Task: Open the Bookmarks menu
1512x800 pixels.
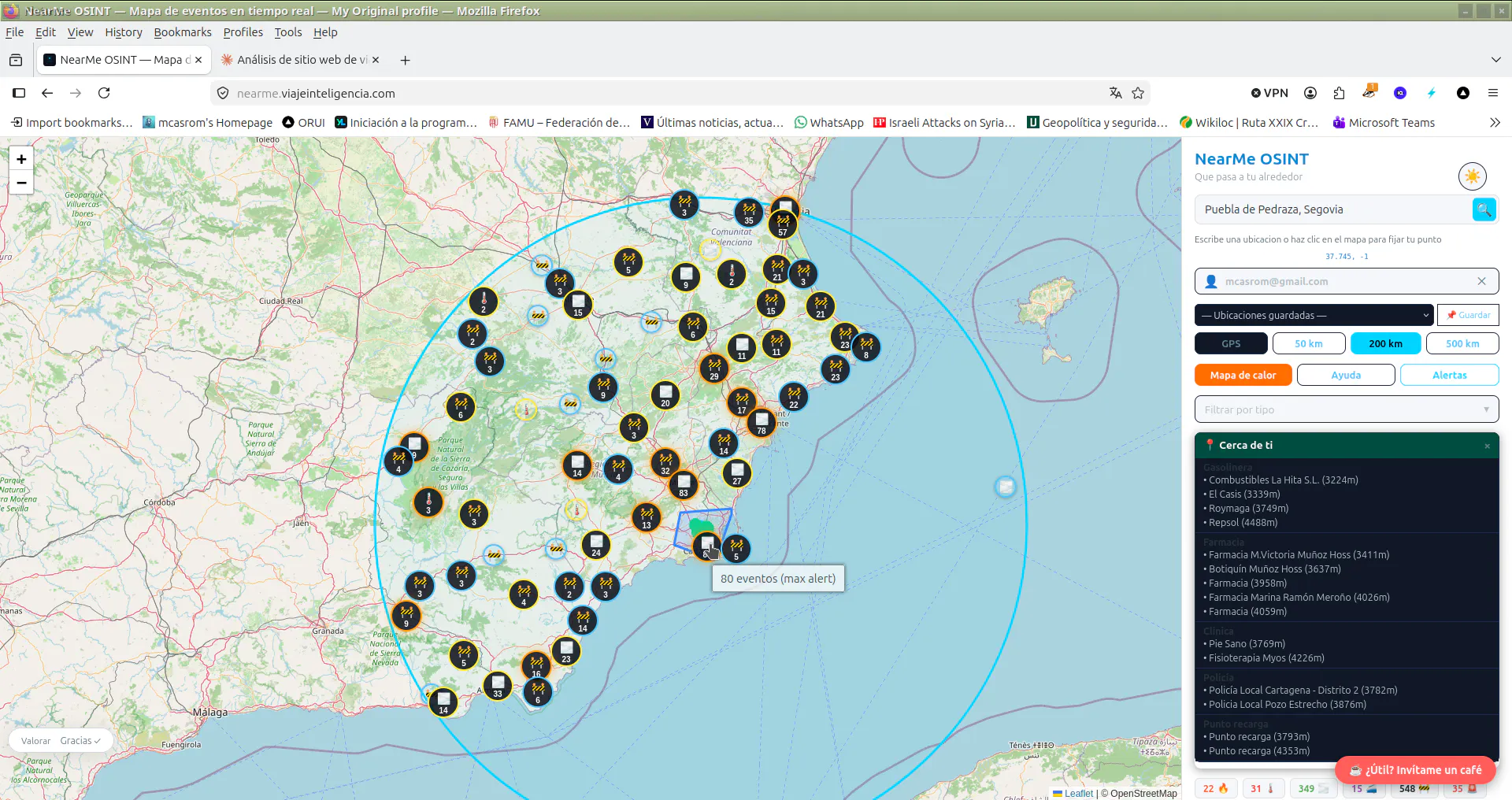Action: (x=183, y=32)
